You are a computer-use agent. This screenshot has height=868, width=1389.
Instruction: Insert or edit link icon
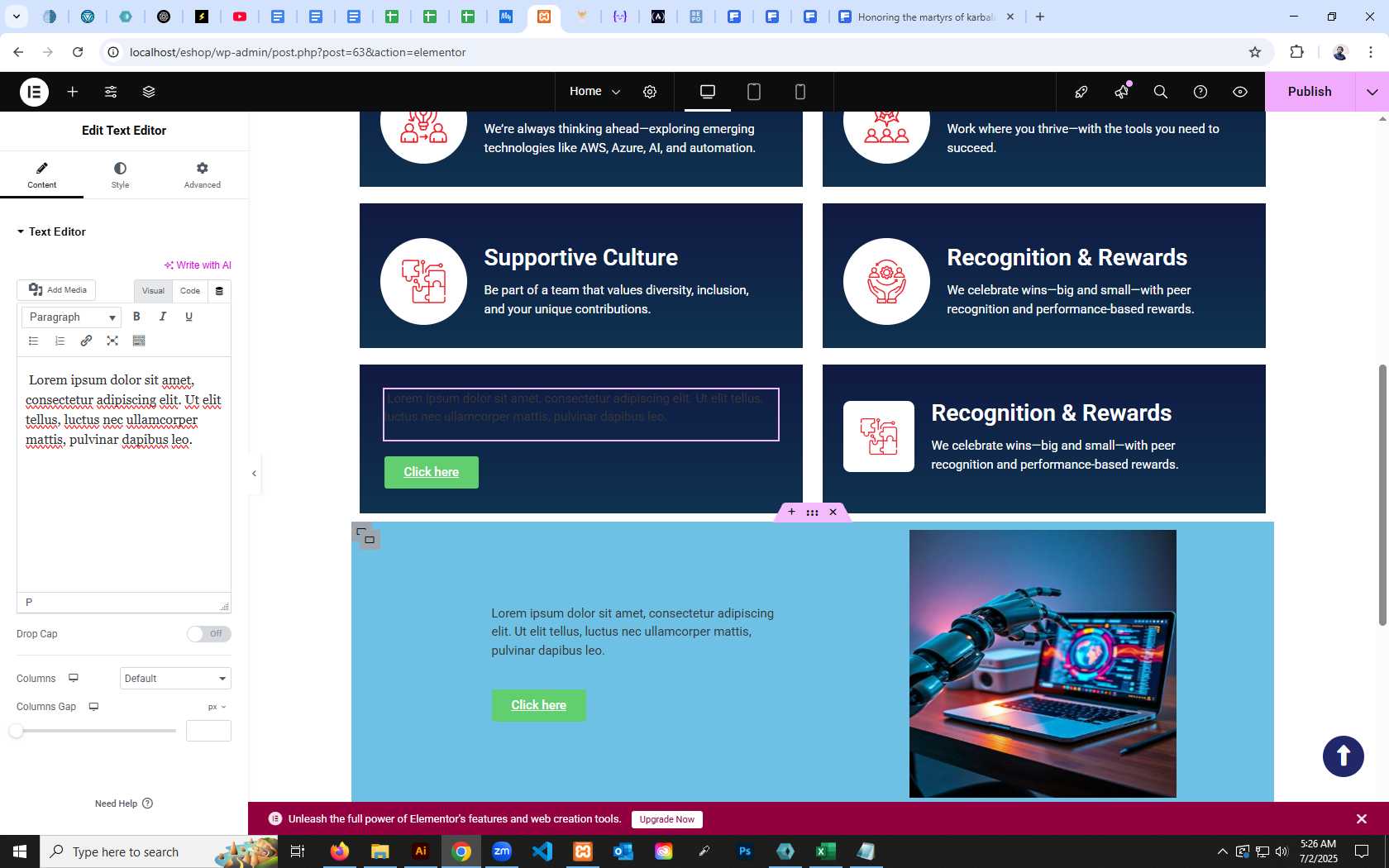click(x=86, y=341)
